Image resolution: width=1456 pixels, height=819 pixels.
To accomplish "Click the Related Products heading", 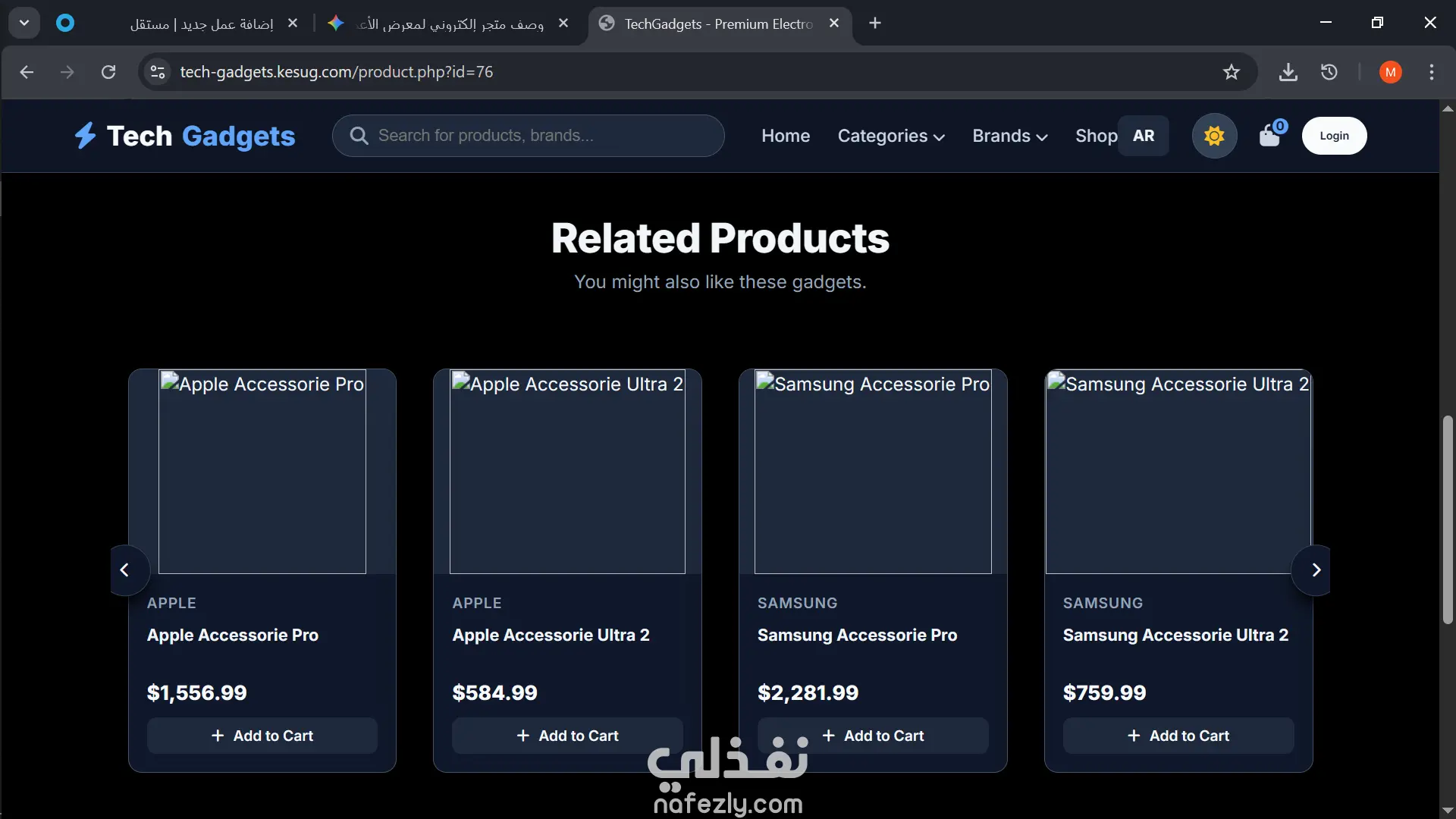I will click(720, 238).
